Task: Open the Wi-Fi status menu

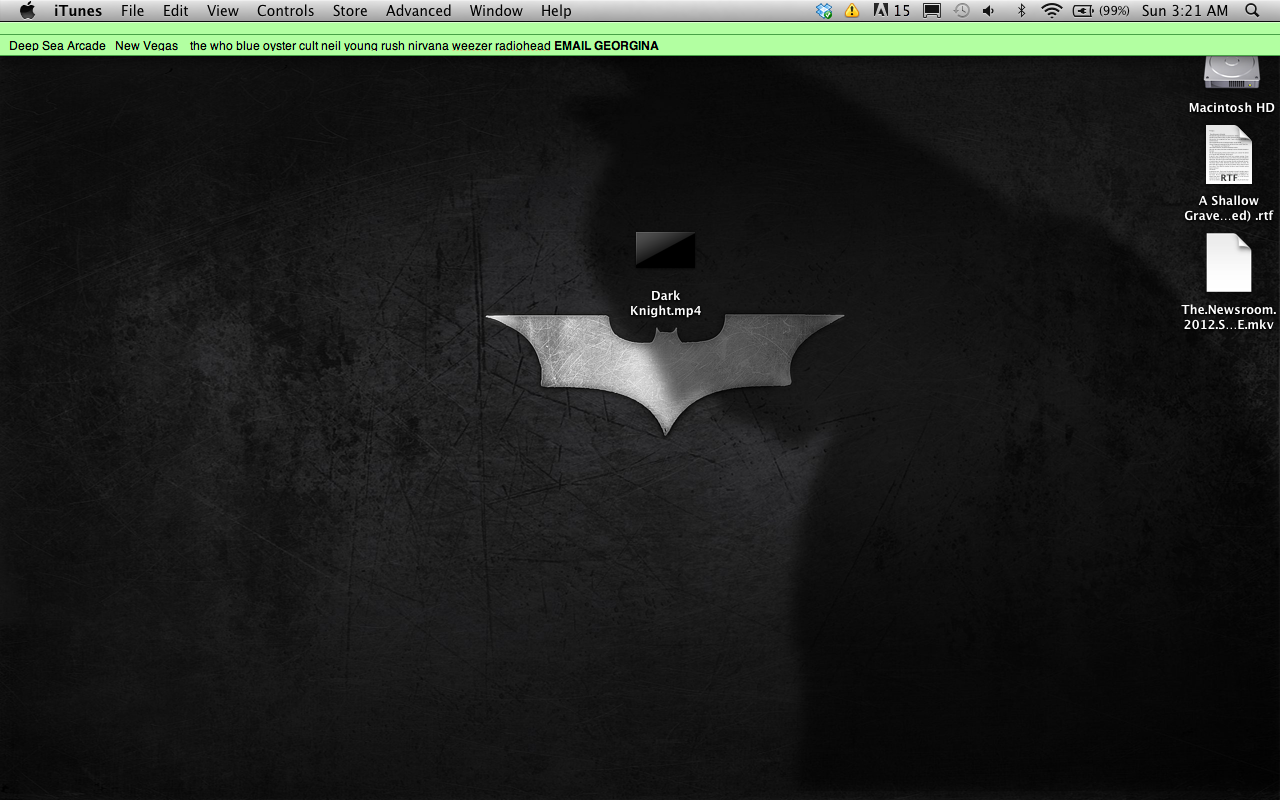Action: 1051,11
